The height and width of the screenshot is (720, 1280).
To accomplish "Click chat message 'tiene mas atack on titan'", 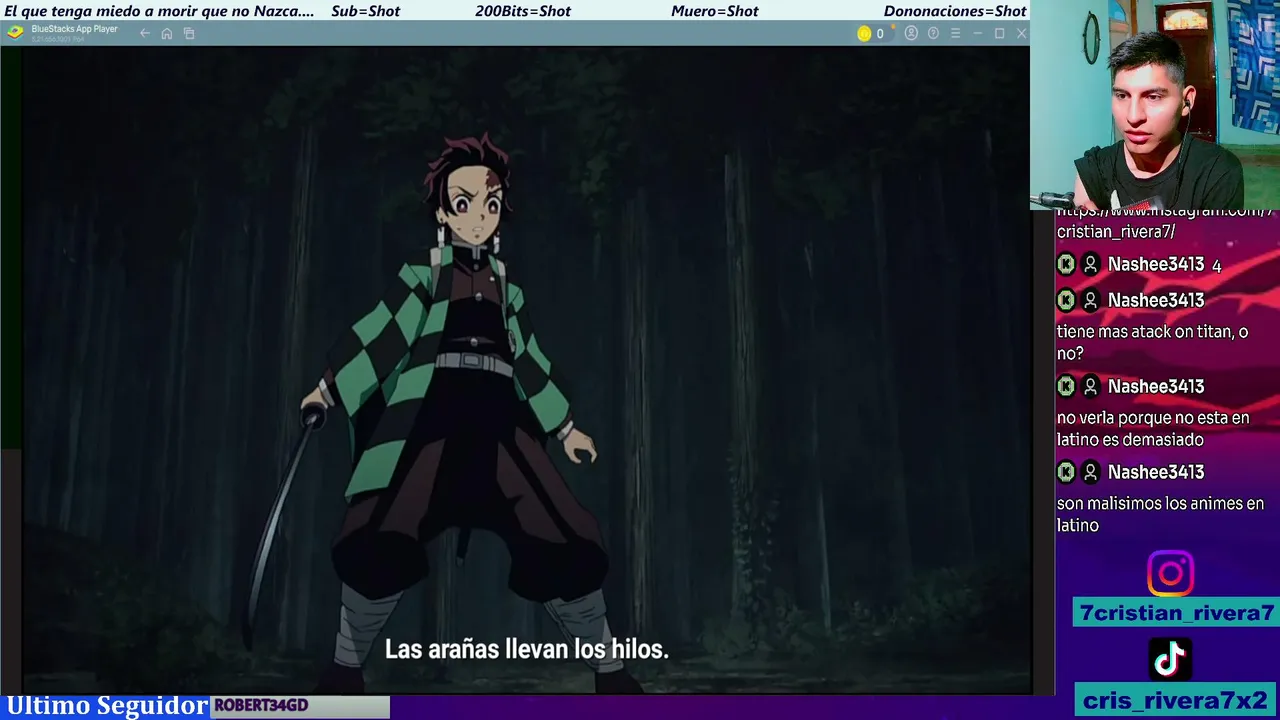I will coord(1152,342).
